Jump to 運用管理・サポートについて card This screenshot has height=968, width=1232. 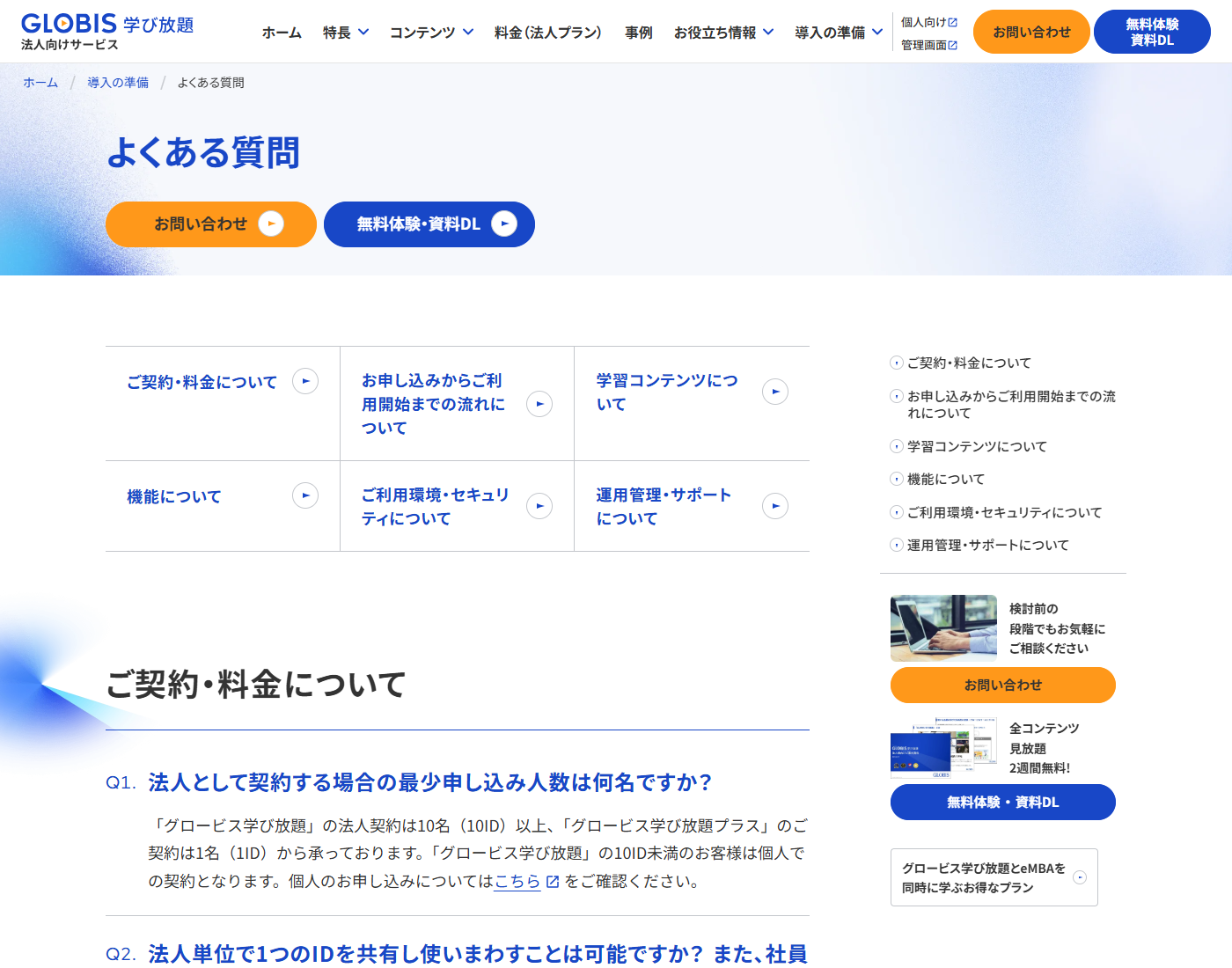692,506
